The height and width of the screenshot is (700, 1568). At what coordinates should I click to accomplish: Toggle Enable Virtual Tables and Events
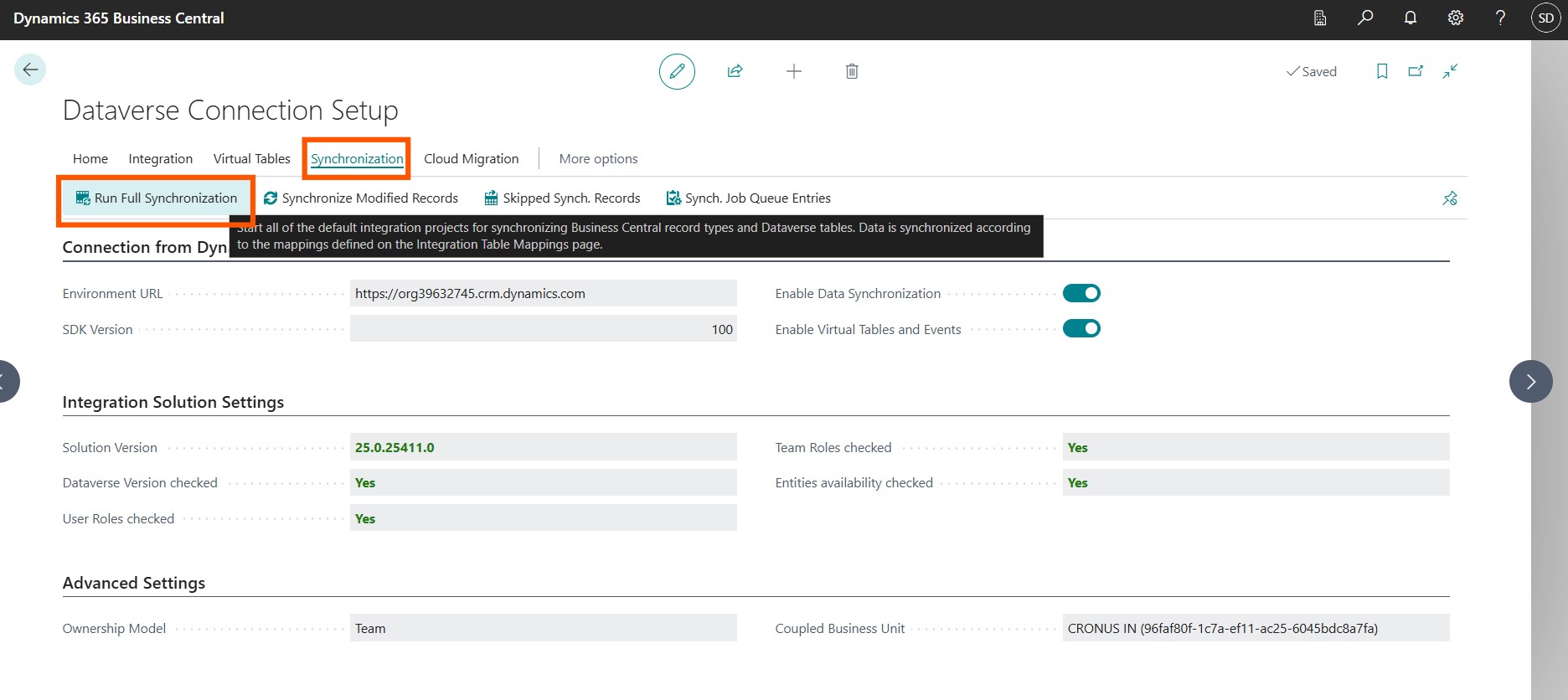tap(1081, 329)
